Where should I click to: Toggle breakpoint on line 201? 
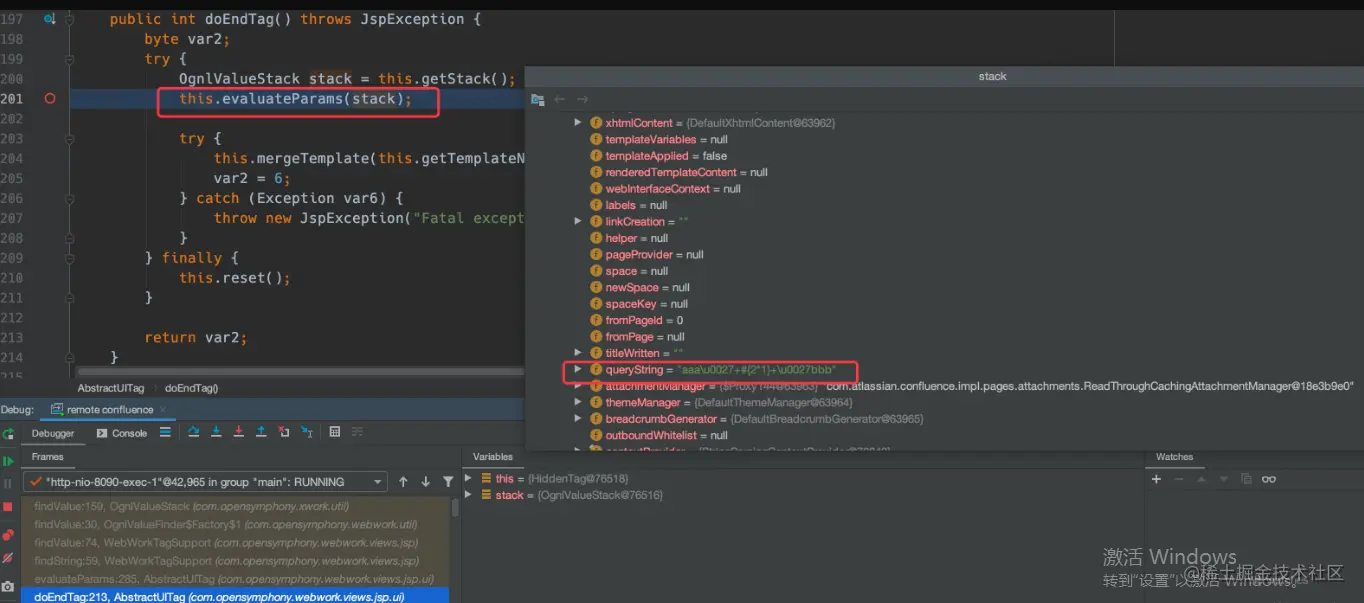point(50,98)
